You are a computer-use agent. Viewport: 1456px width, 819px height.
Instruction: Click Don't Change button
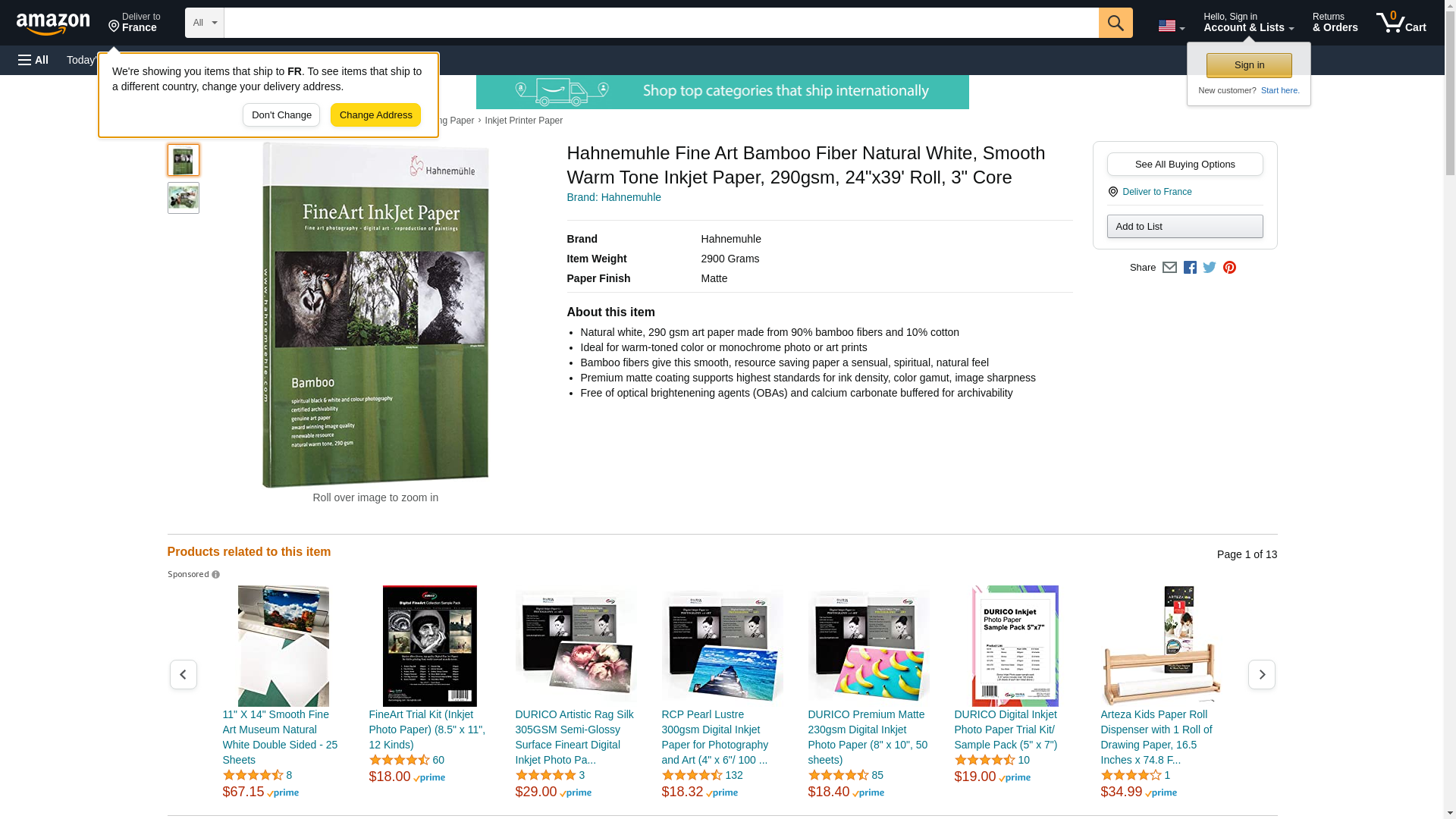pyautogui.click(x=281, y=115)
